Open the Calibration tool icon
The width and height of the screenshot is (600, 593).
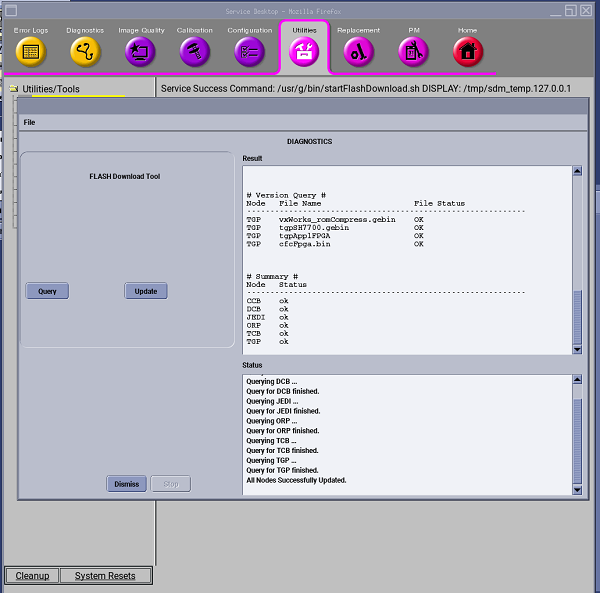pyautogui.click(x=195, y=50)
